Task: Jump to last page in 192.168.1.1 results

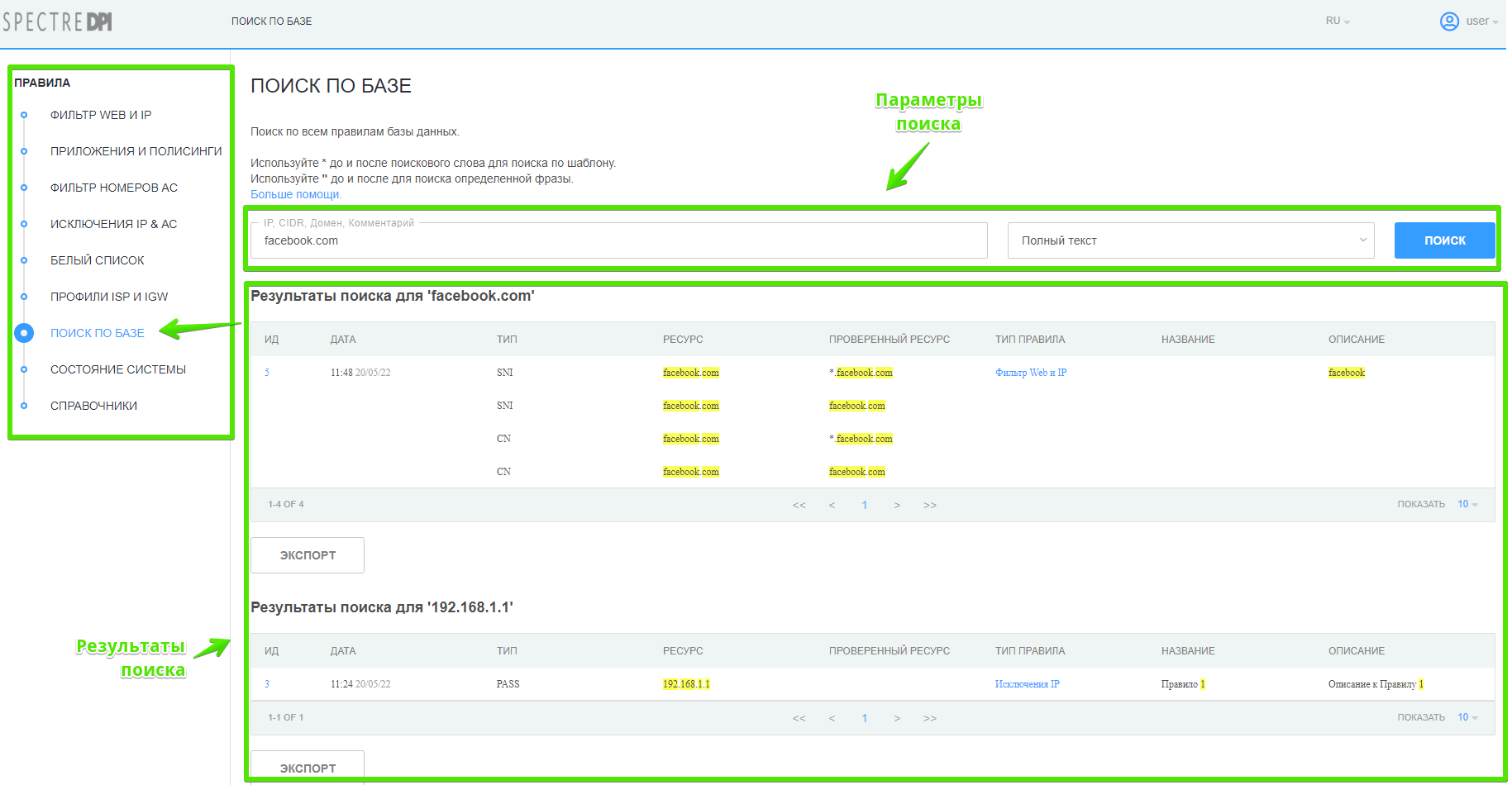Action: point(930,718)
